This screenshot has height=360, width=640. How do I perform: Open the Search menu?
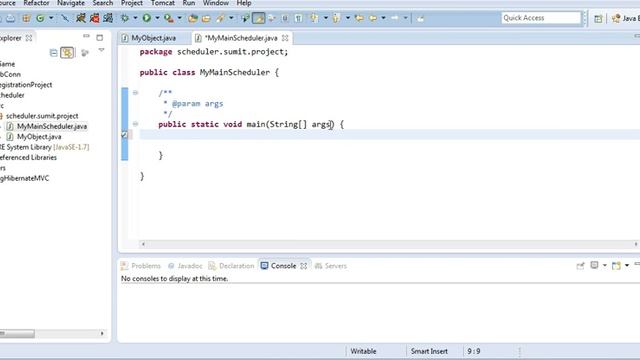pos(102,3)
